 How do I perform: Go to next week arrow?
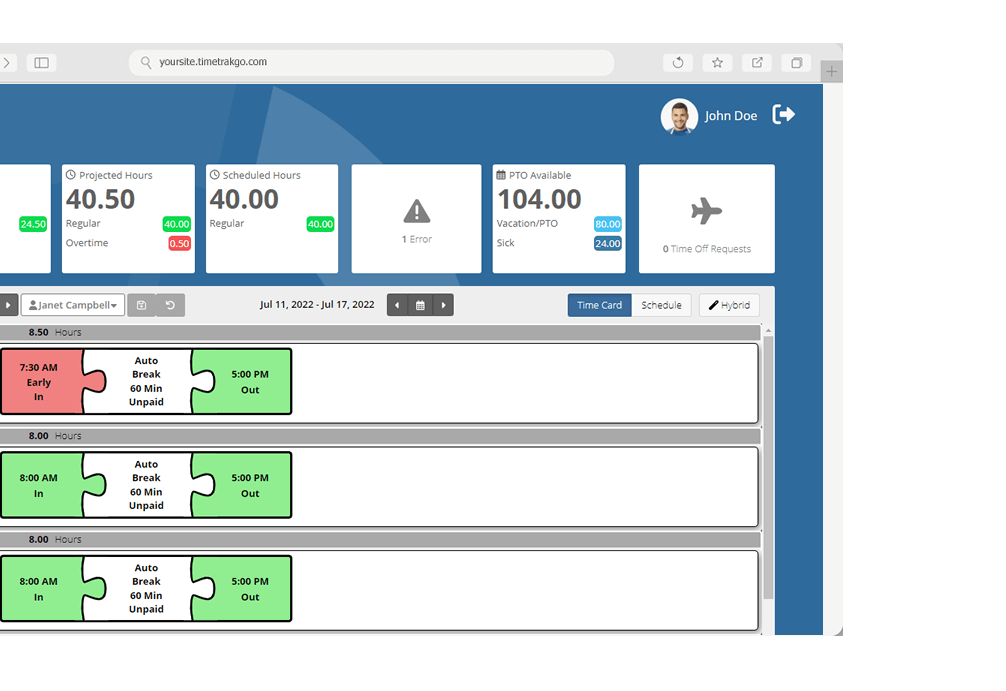click(x=443, y=305)
